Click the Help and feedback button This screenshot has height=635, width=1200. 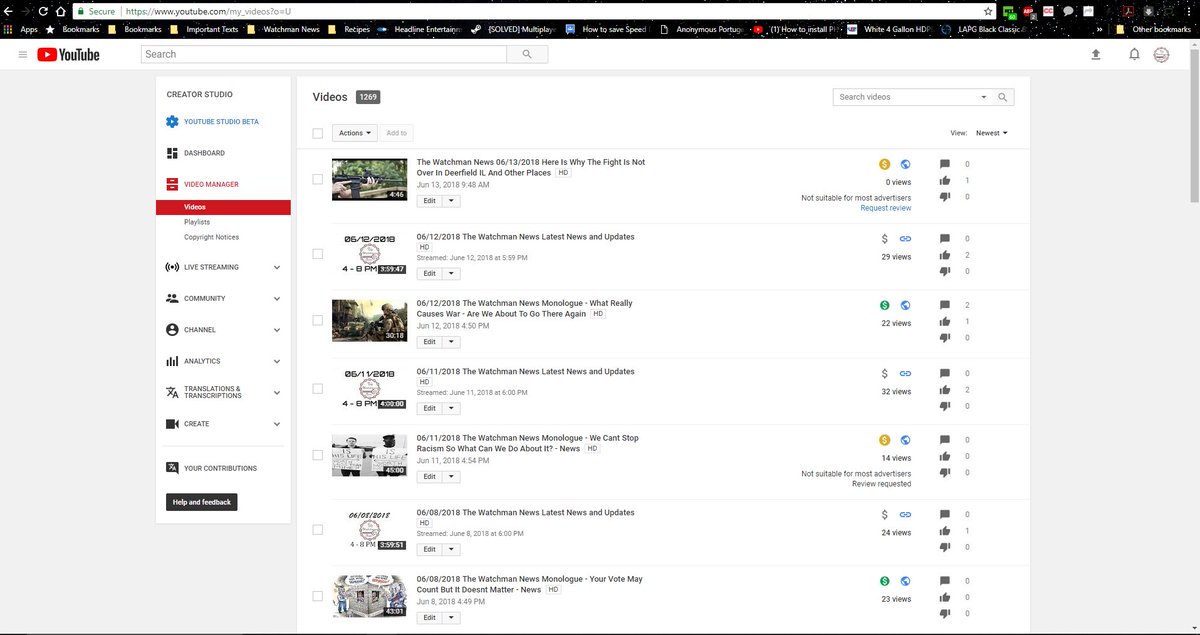[x=201, y=502]
